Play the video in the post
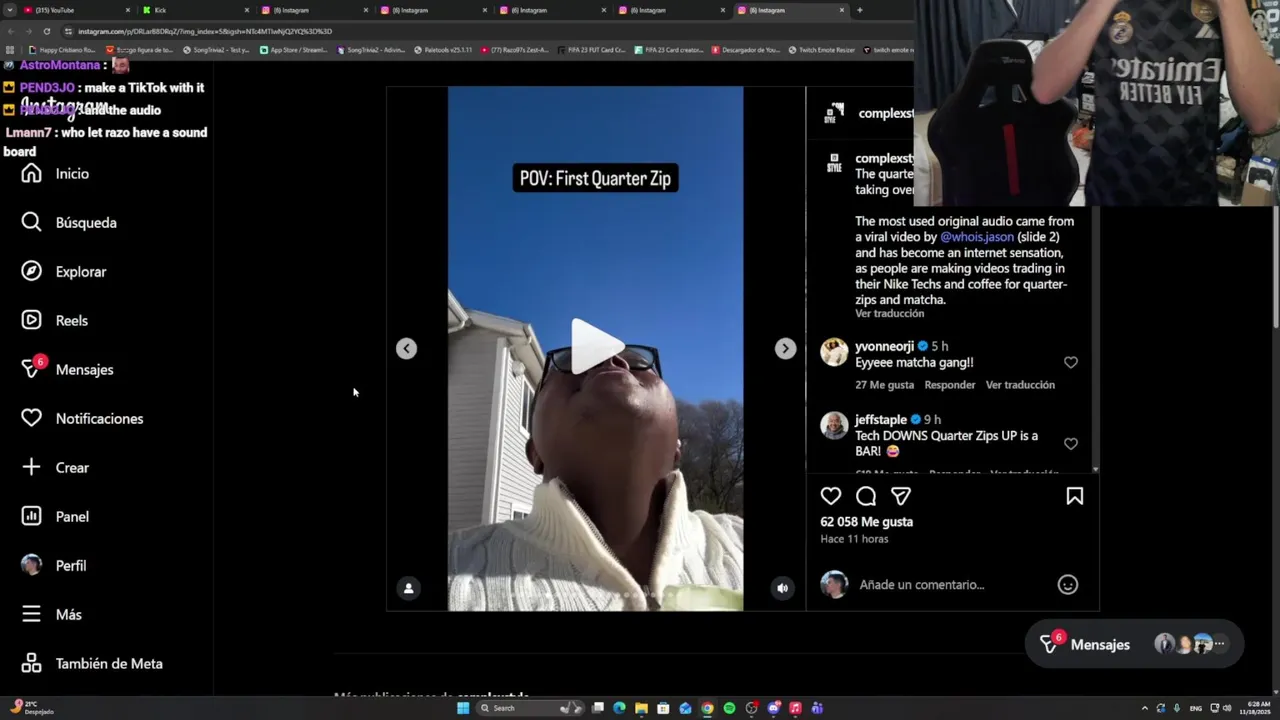Viewport: 1280px width, 720px height. (596, 347)
